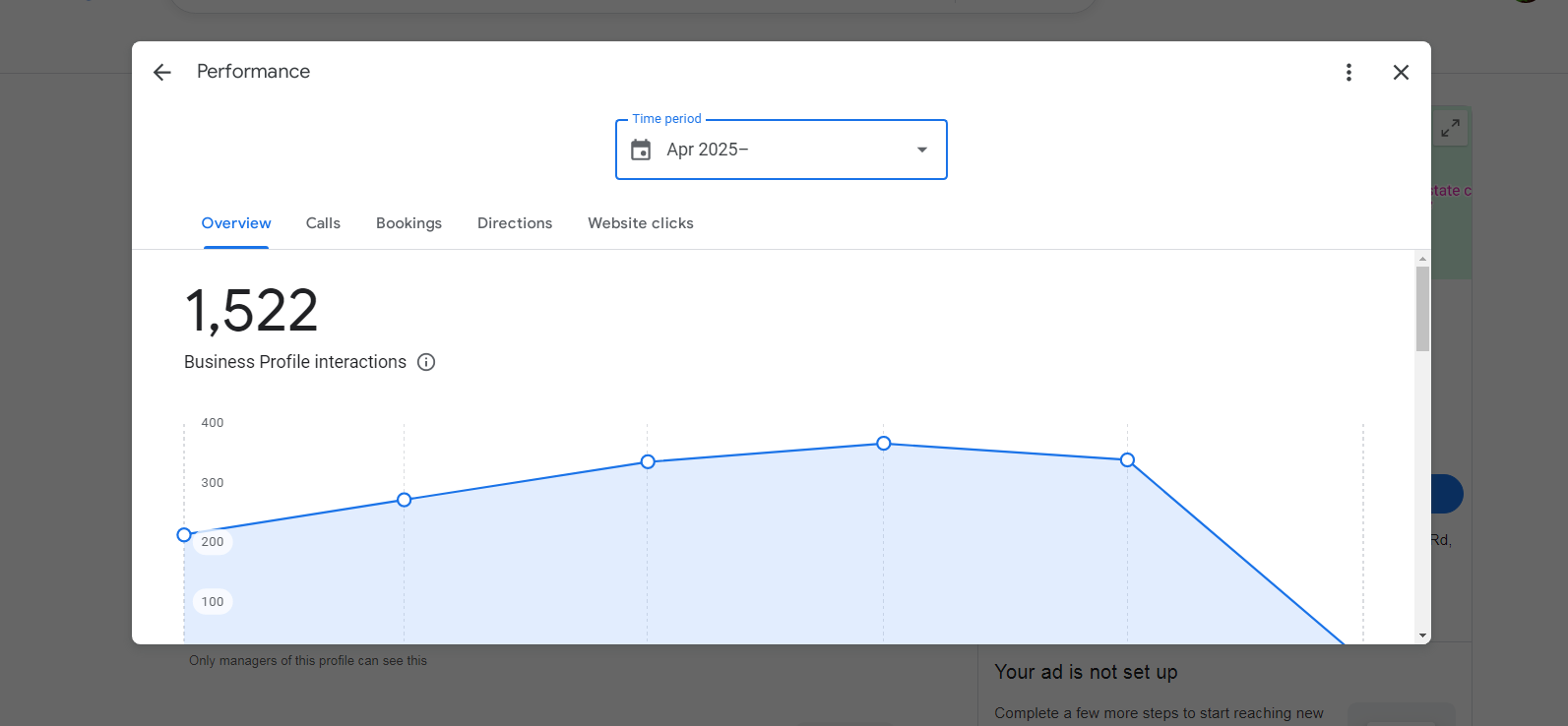
Task: Click the Apr 2025 time period field
Action: pyautogui.click(x=782, y=150)
